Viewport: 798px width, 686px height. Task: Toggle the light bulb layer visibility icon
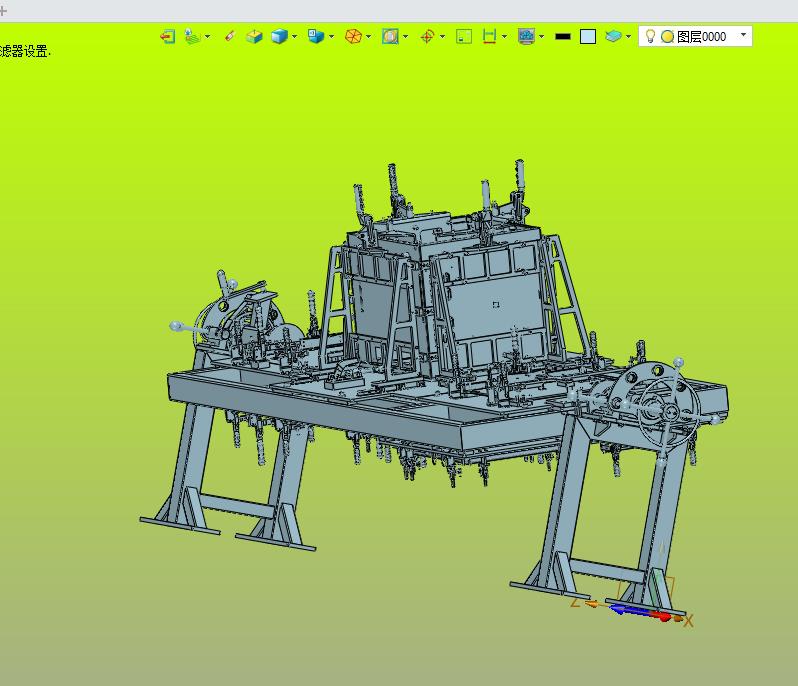coord(650,36)
